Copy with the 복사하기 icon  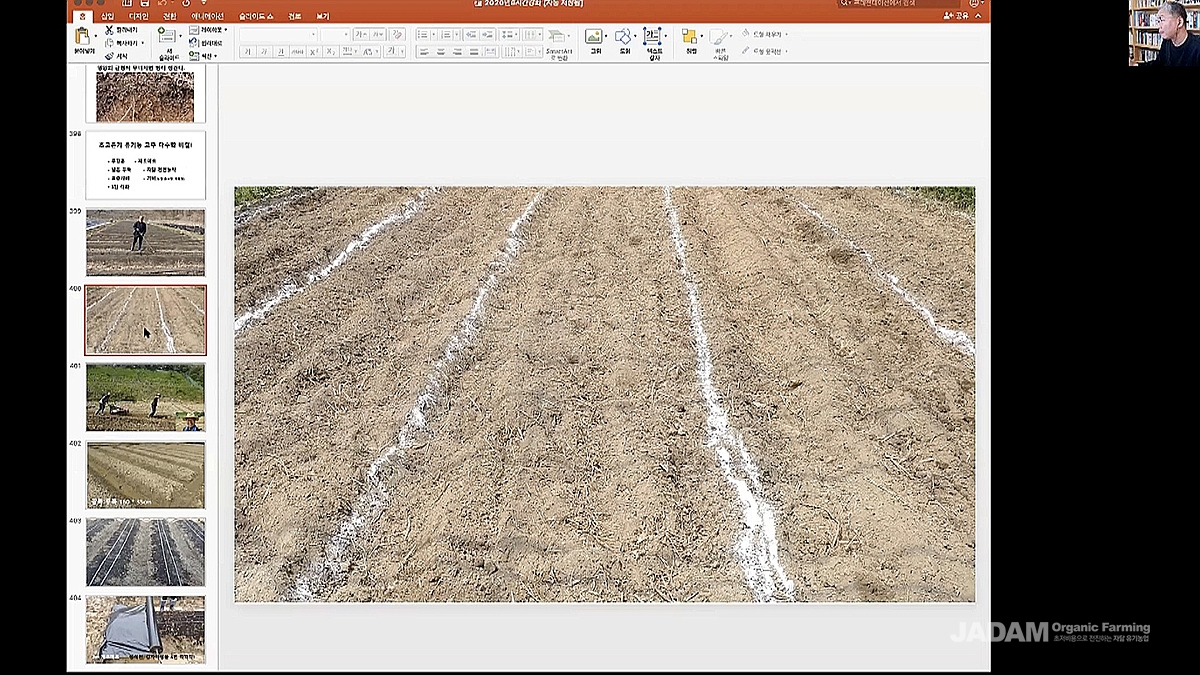[x=109, y=42]
